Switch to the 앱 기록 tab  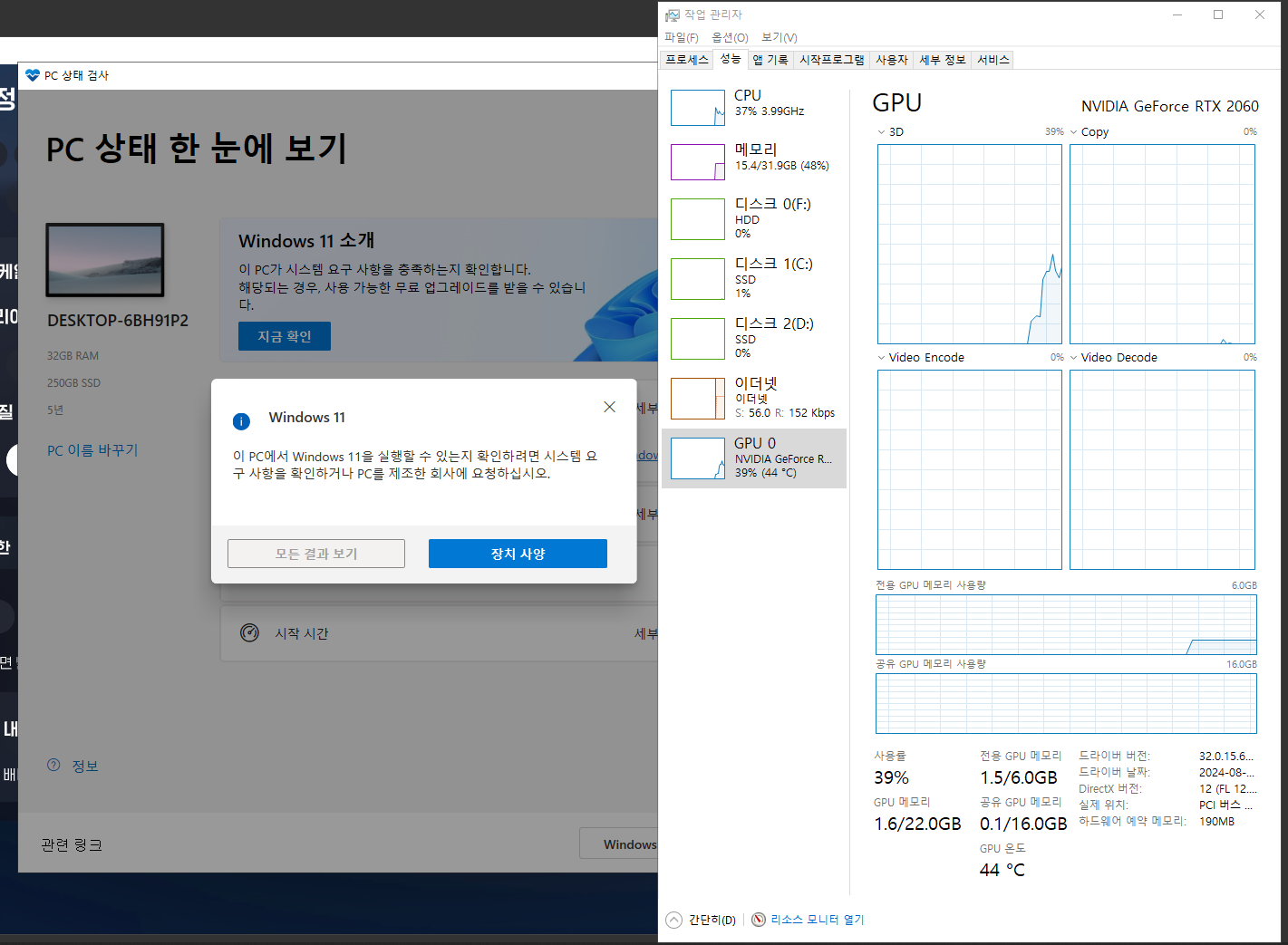[770, 60]
